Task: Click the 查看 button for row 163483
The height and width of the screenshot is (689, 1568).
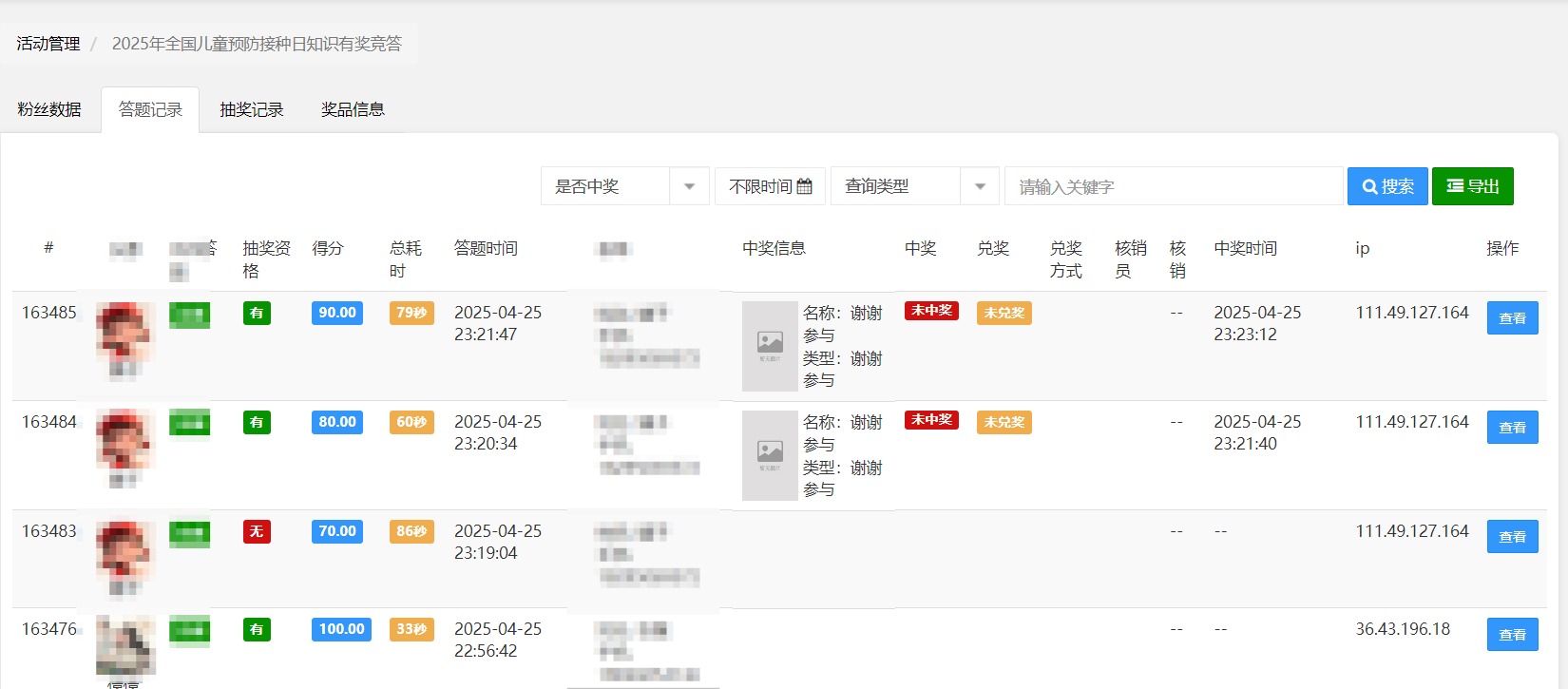Action: pyautogui.click(x=1512, y=537)
